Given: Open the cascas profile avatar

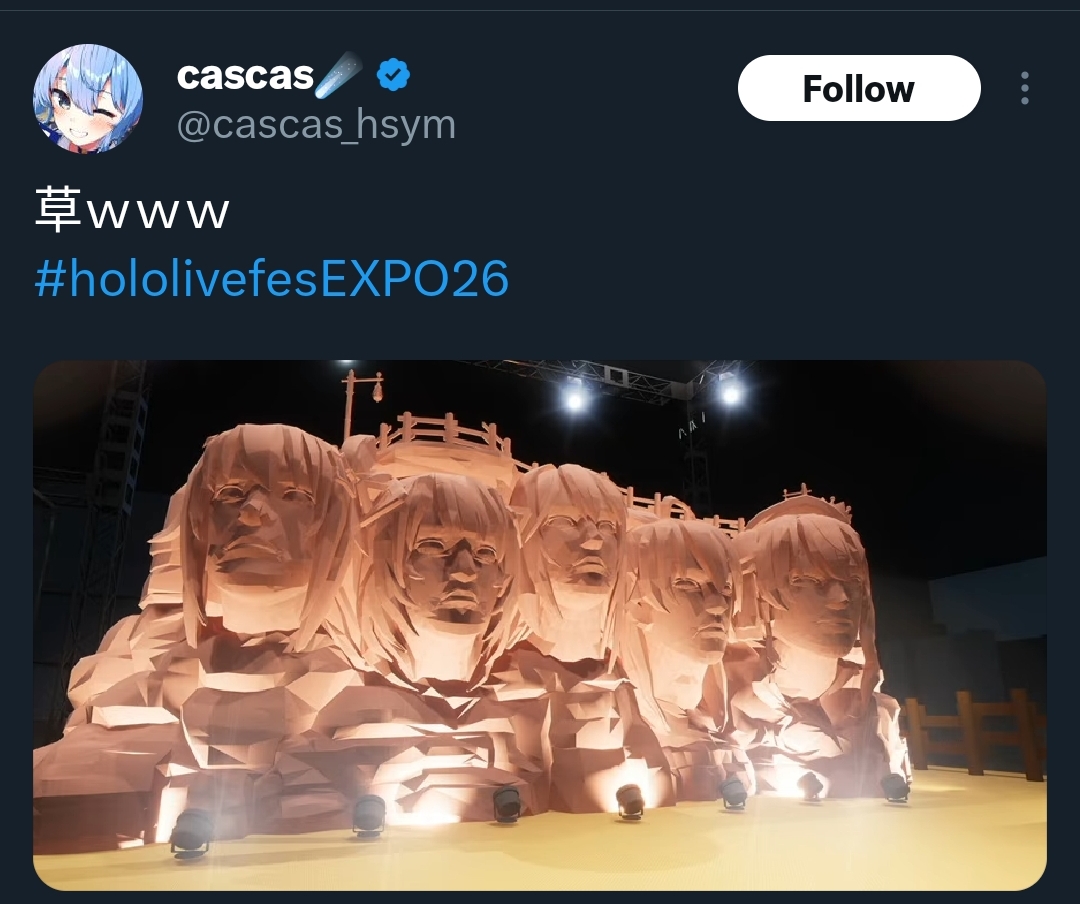Looking at the screenshot, I should click(88, 99).
